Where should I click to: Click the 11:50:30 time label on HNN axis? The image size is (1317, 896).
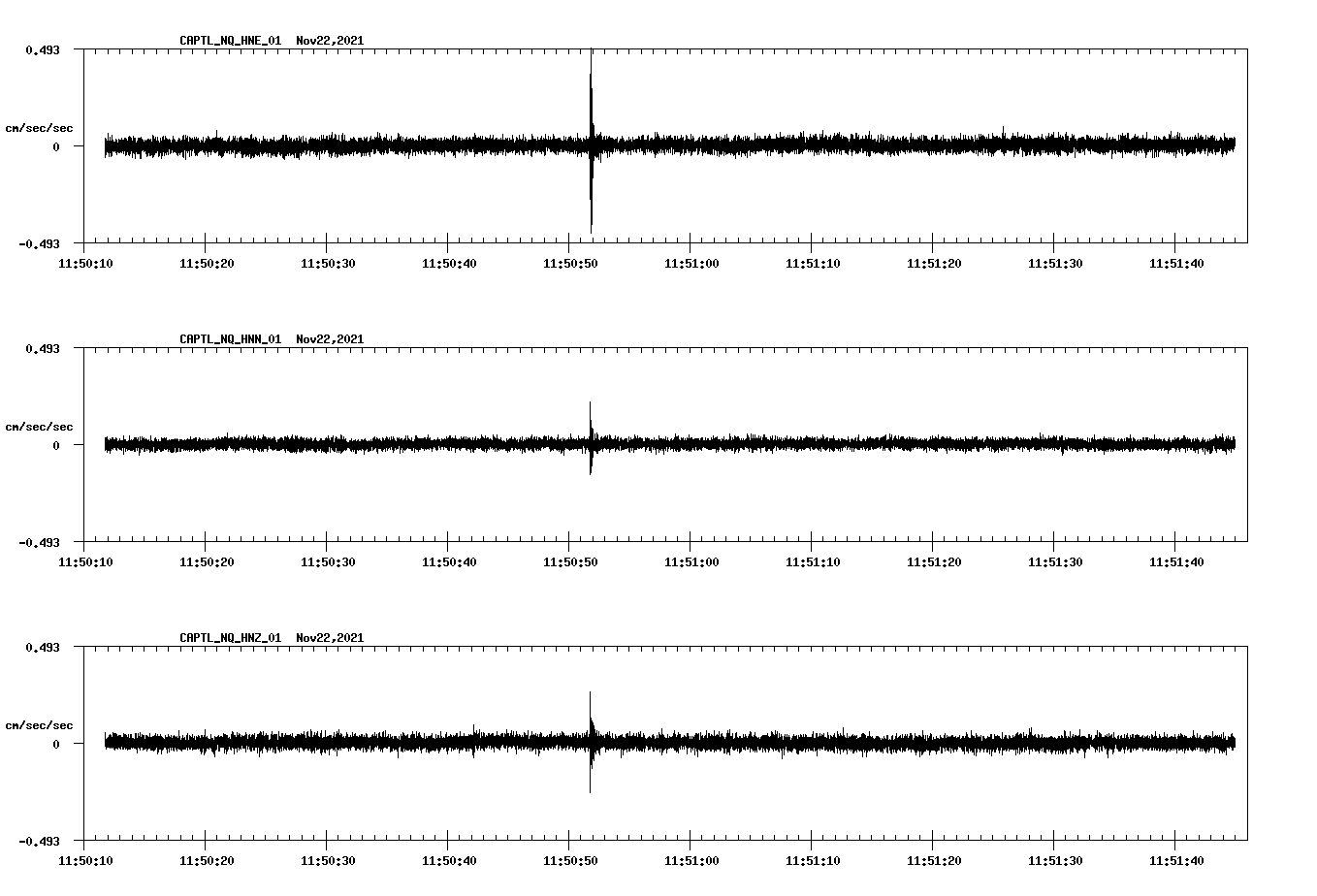click(327, 561)
